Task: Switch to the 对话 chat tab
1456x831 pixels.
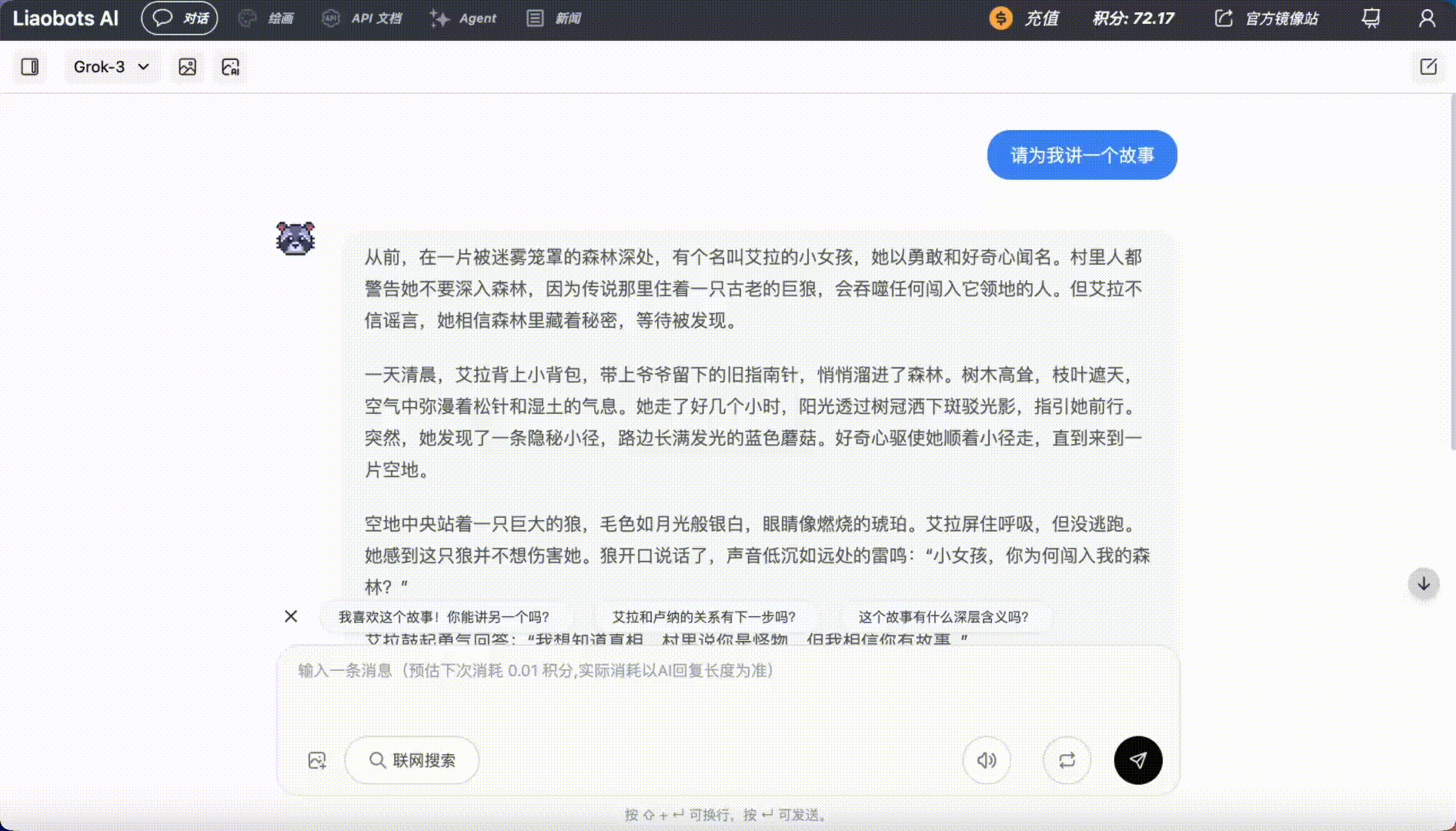Action: [x=179, y=18]
